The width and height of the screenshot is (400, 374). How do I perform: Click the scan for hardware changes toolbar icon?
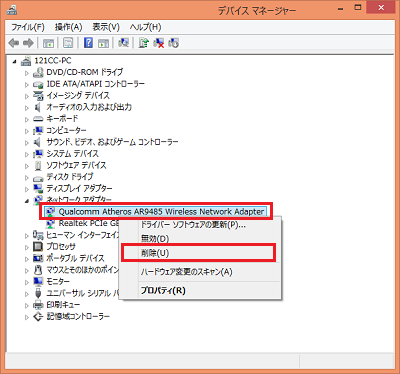124,43
